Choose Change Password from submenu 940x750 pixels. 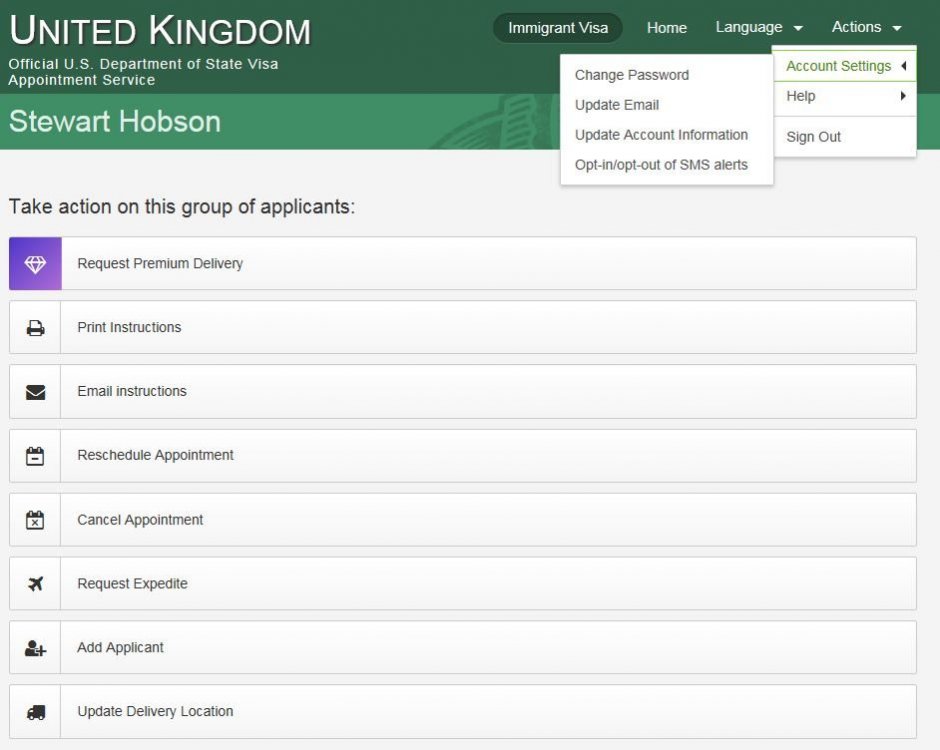point(631,75)
